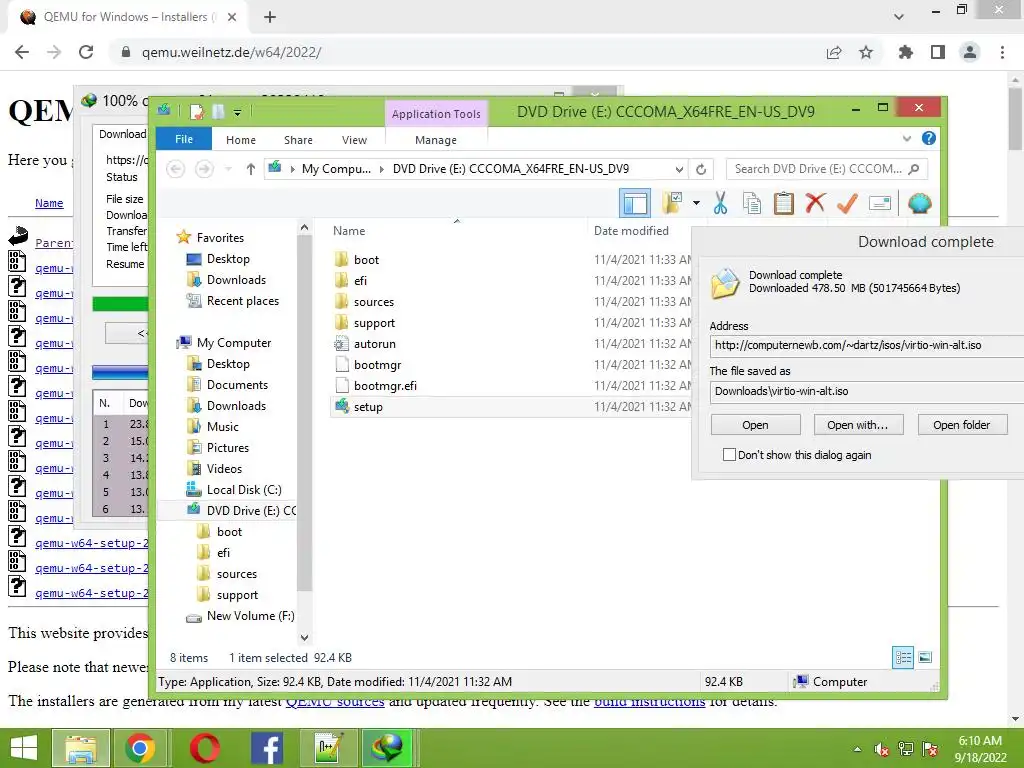This screenshot has height=768, width=1024.
Task: Open the Home ribbon tab
Action: (x=241, y=140)
